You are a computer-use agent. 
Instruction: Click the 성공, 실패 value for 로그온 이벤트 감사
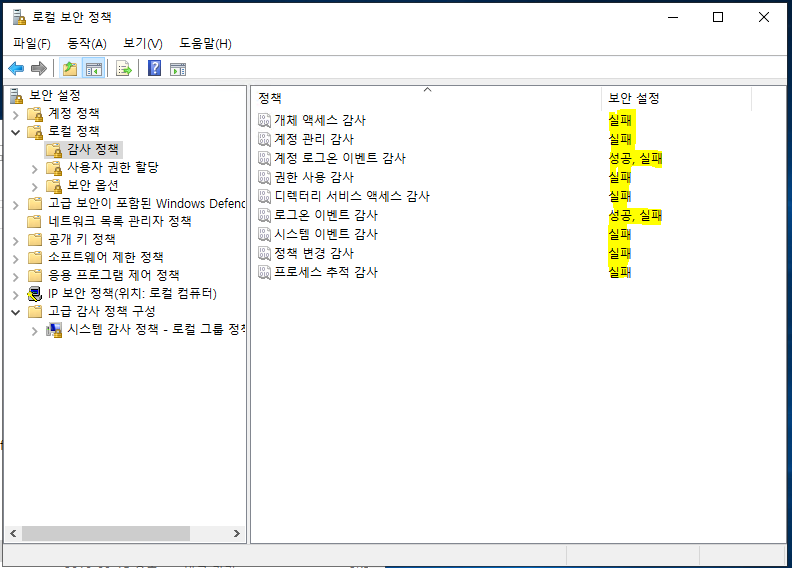coord(635,216)
